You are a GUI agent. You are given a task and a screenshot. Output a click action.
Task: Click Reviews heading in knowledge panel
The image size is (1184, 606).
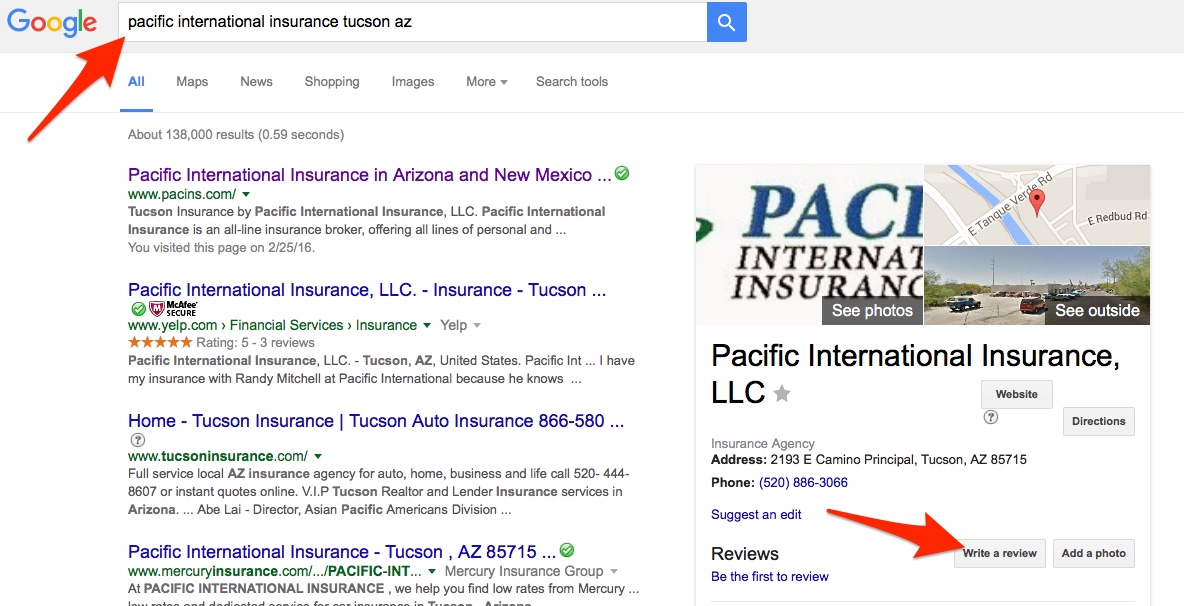click(x=745, y=554)
